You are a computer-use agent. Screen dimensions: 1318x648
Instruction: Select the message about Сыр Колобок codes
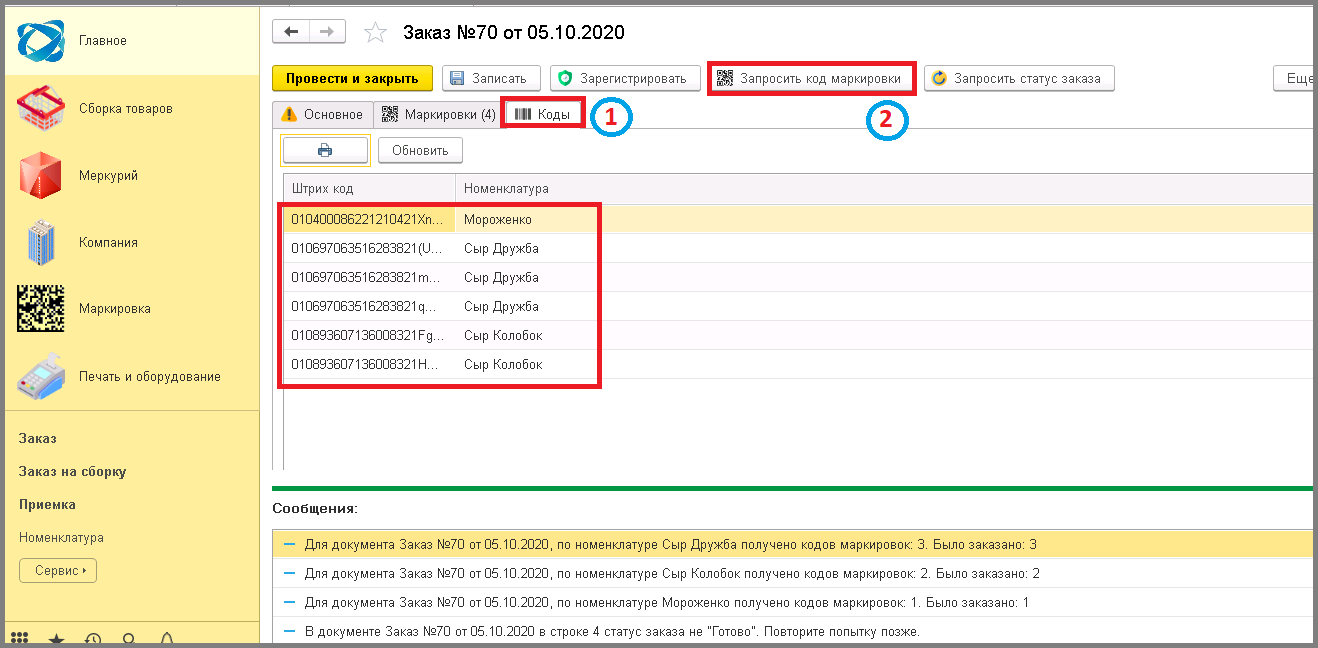point(792,573)
